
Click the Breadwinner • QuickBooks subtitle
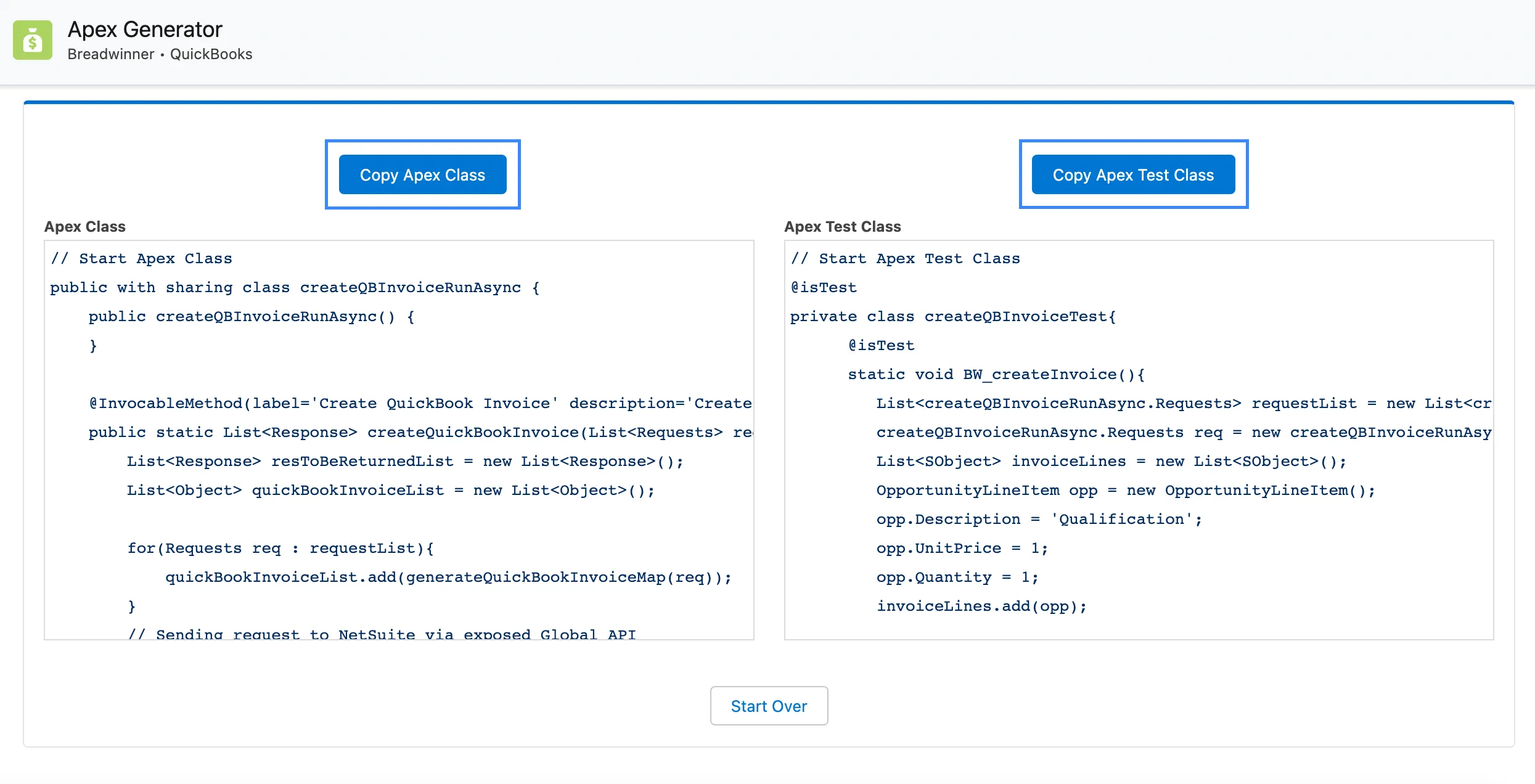click(x=160, y=54)
